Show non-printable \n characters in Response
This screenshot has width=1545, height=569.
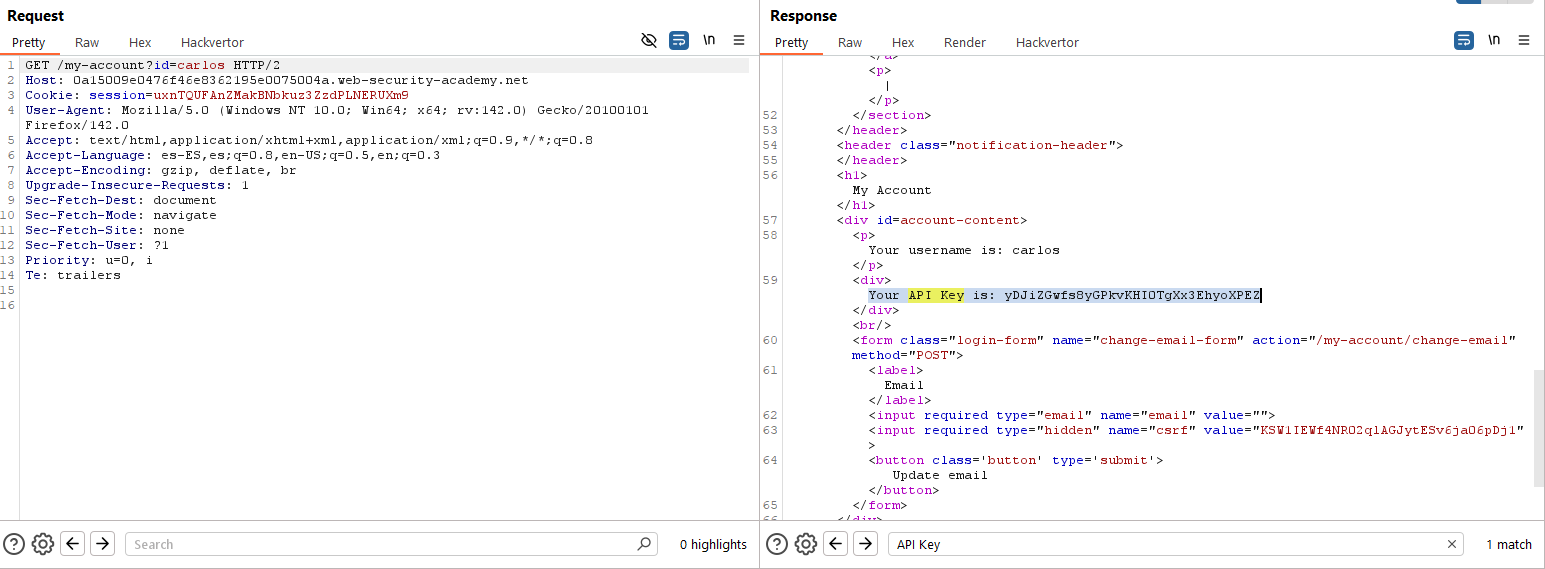tap(1494, 41)
